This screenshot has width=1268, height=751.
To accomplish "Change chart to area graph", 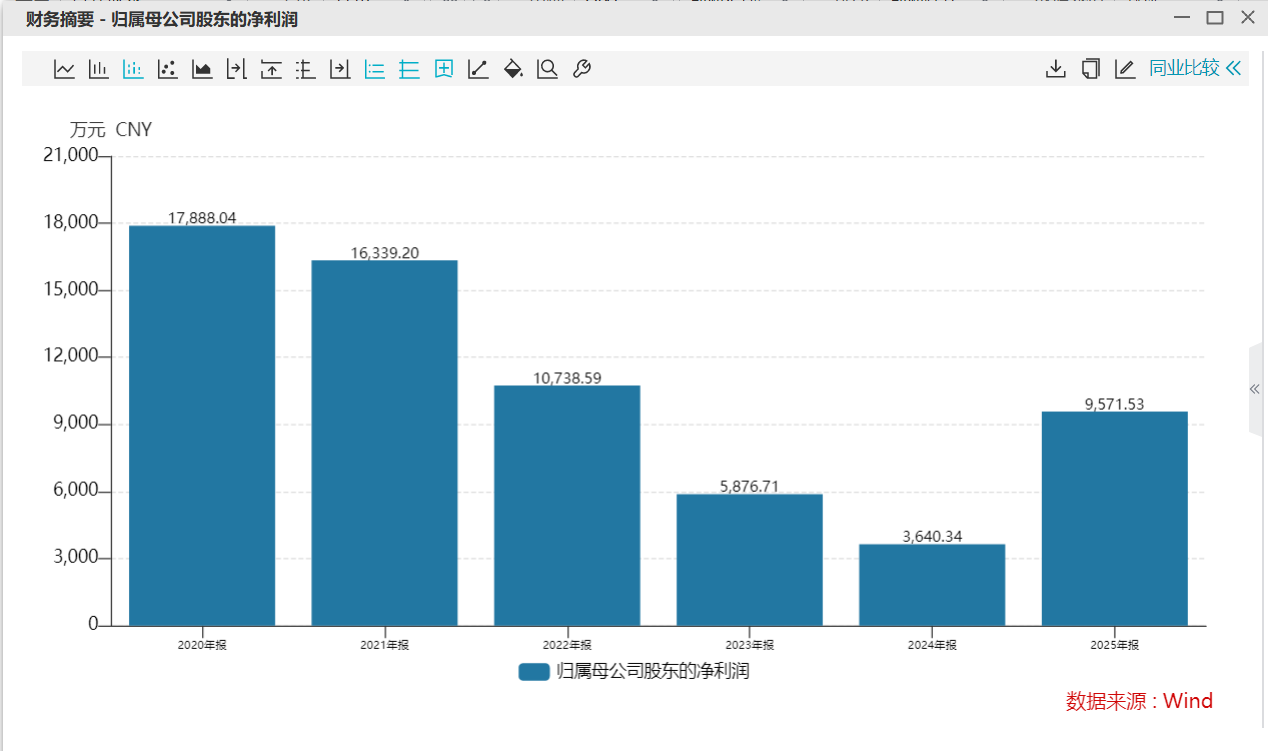I will pos(202,69).
